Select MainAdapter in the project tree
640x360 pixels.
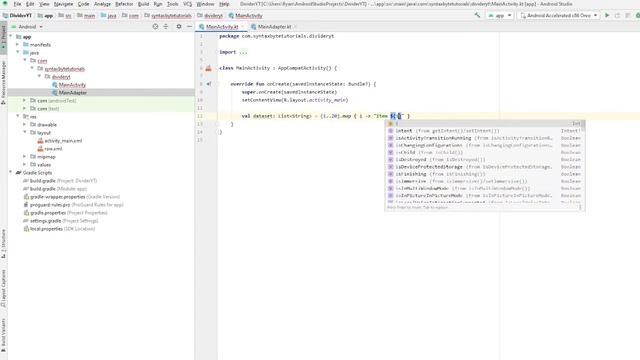(73, 93)
